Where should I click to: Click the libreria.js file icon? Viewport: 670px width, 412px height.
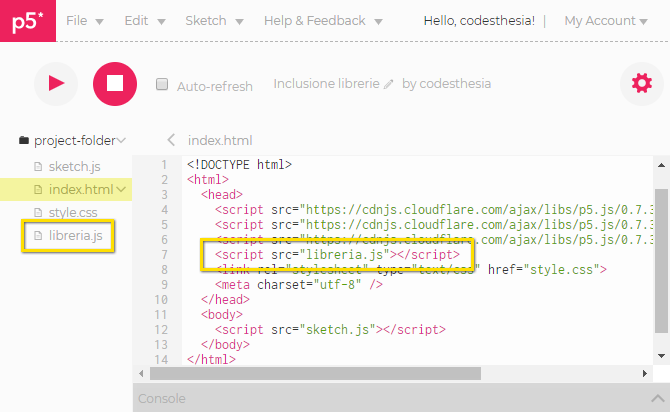tap(38, 235)
